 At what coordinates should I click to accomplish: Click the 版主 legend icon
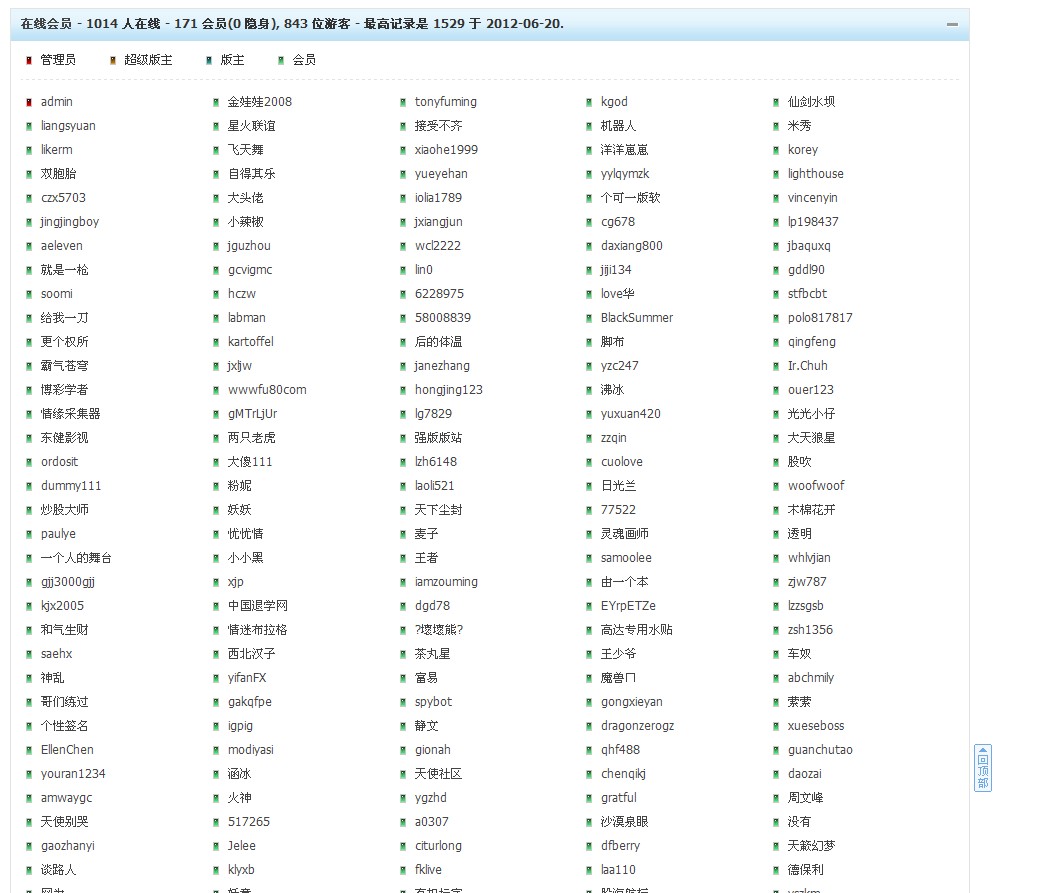coord(210,59)
